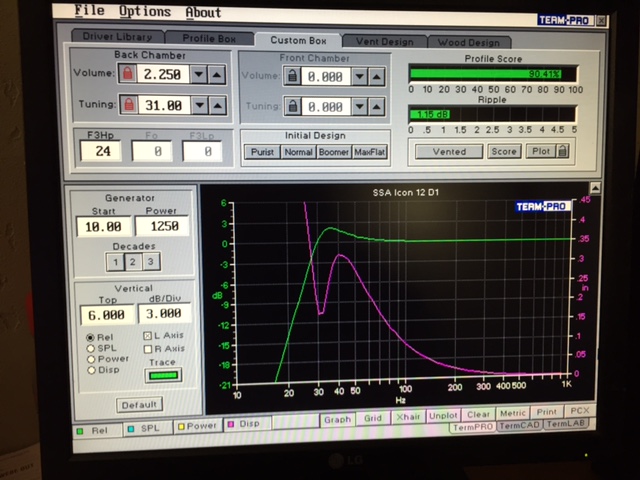The height and width of the screenshot is (480, 640).
Task: Click the Unplot toolbar button
Action: coord(443,416)
